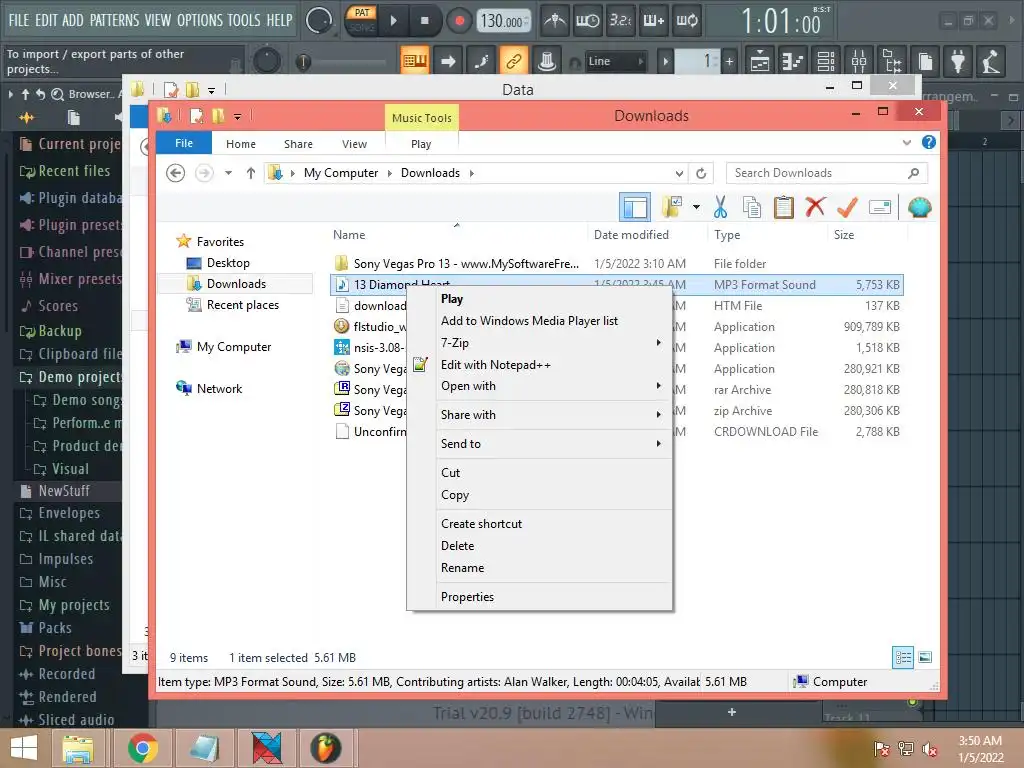Open the Line snap dropdown

click(615, 61)
